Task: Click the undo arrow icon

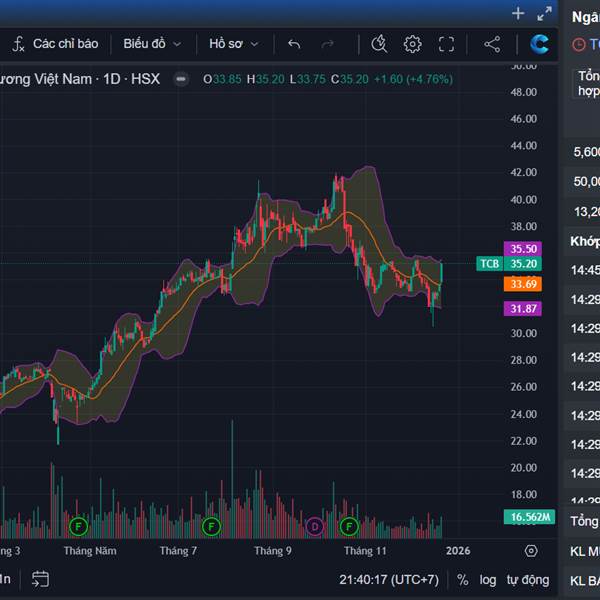Action: 294,44
